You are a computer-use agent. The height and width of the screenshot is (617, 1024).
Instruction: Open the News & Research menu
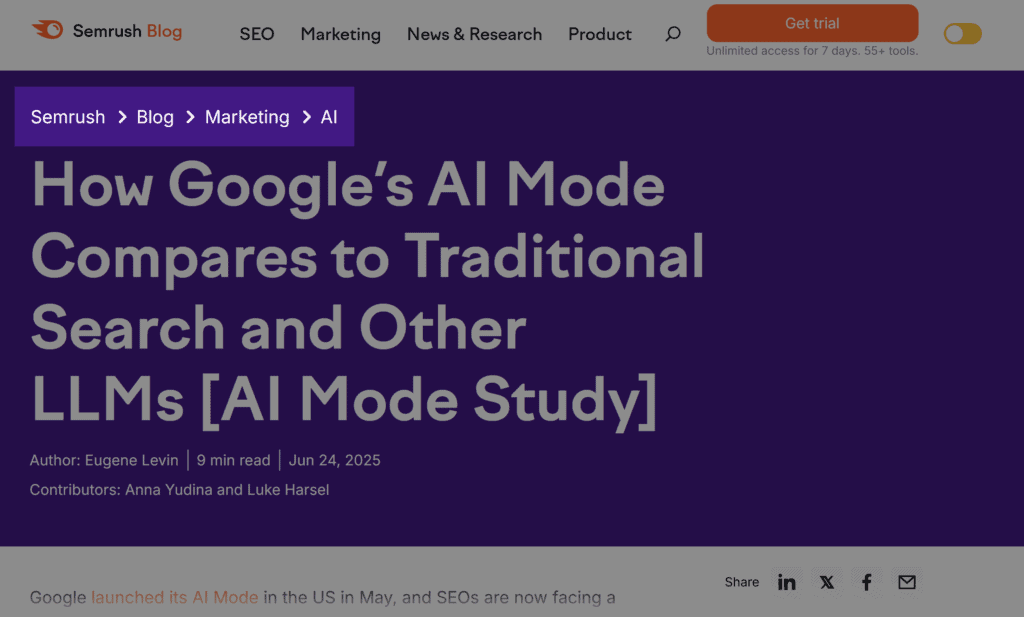(x=474, y=34)
